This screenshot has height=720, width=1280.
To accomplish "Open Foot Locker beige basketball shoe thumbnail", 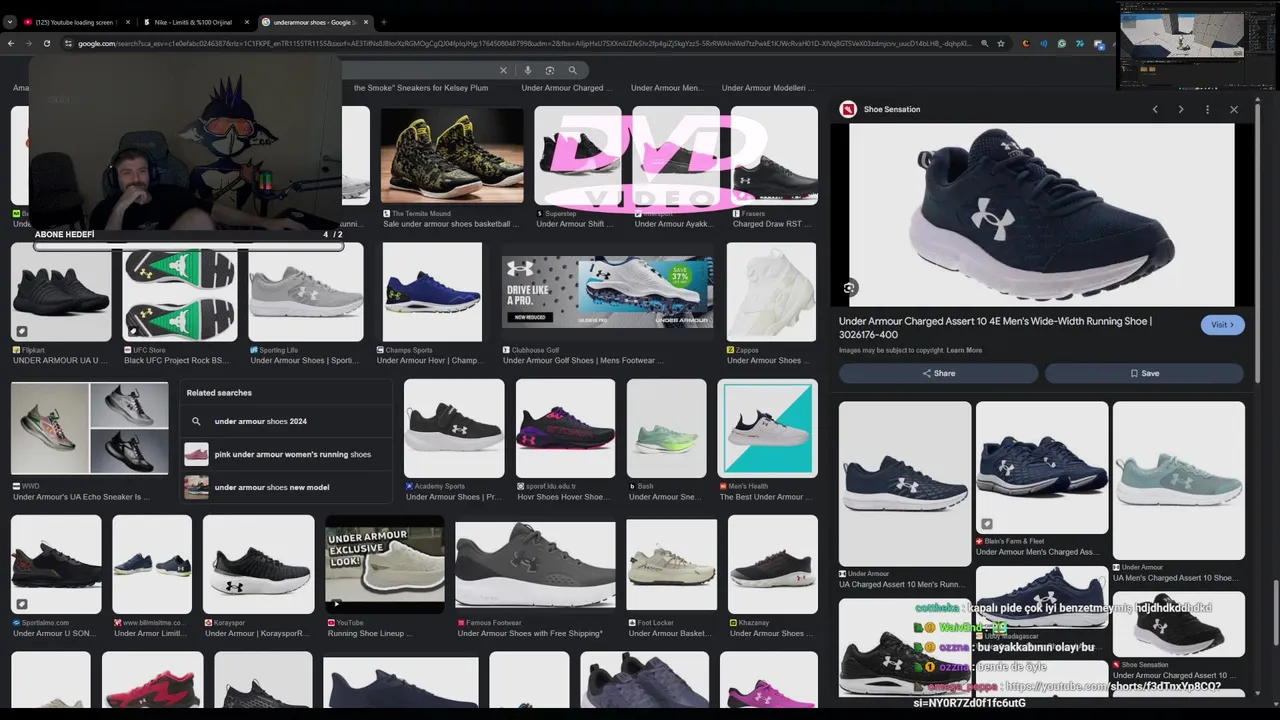I will (671, 564).
